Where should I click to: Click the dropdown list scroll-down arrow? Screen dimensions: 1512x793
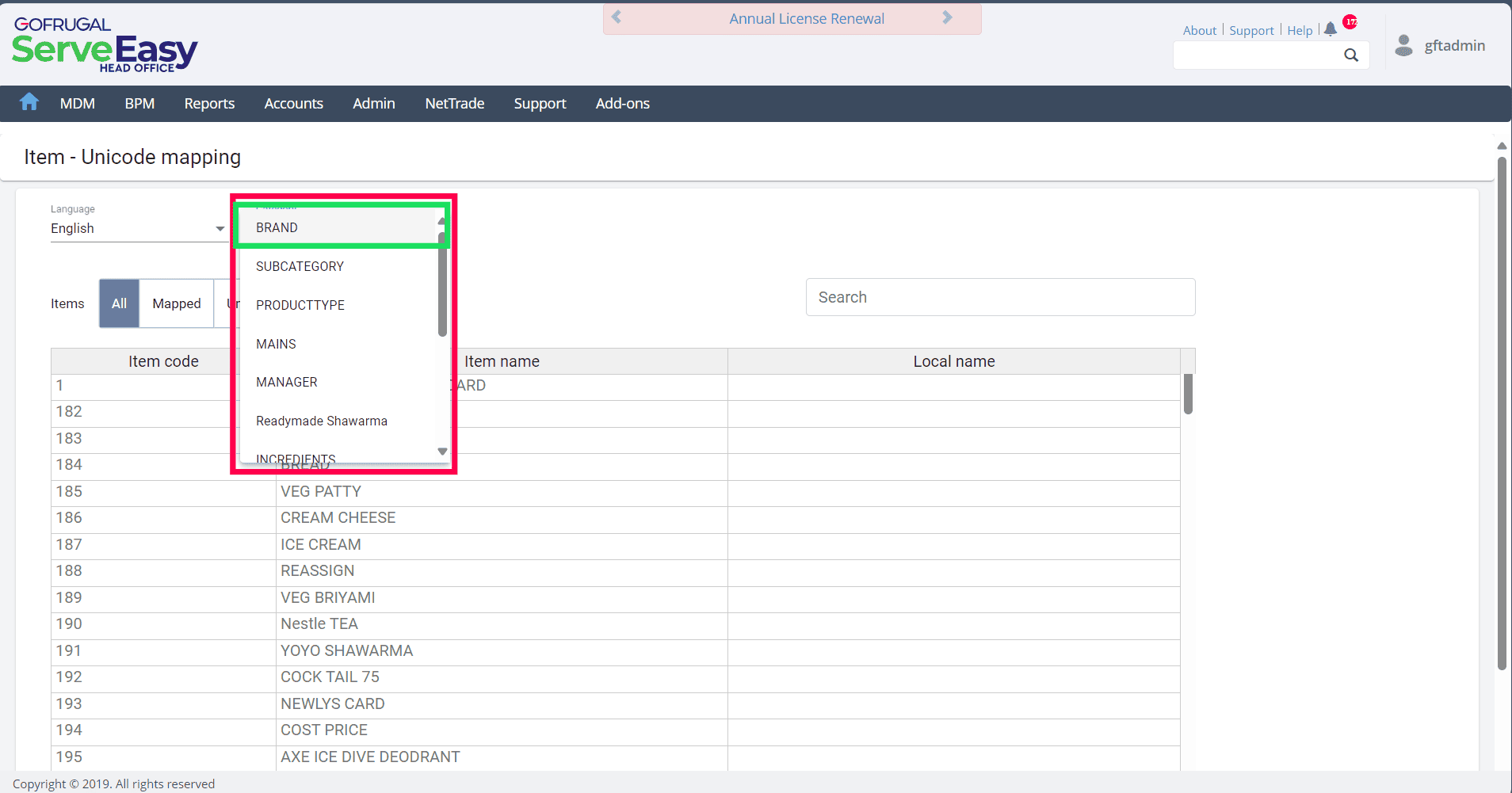[x=442, y=452]
